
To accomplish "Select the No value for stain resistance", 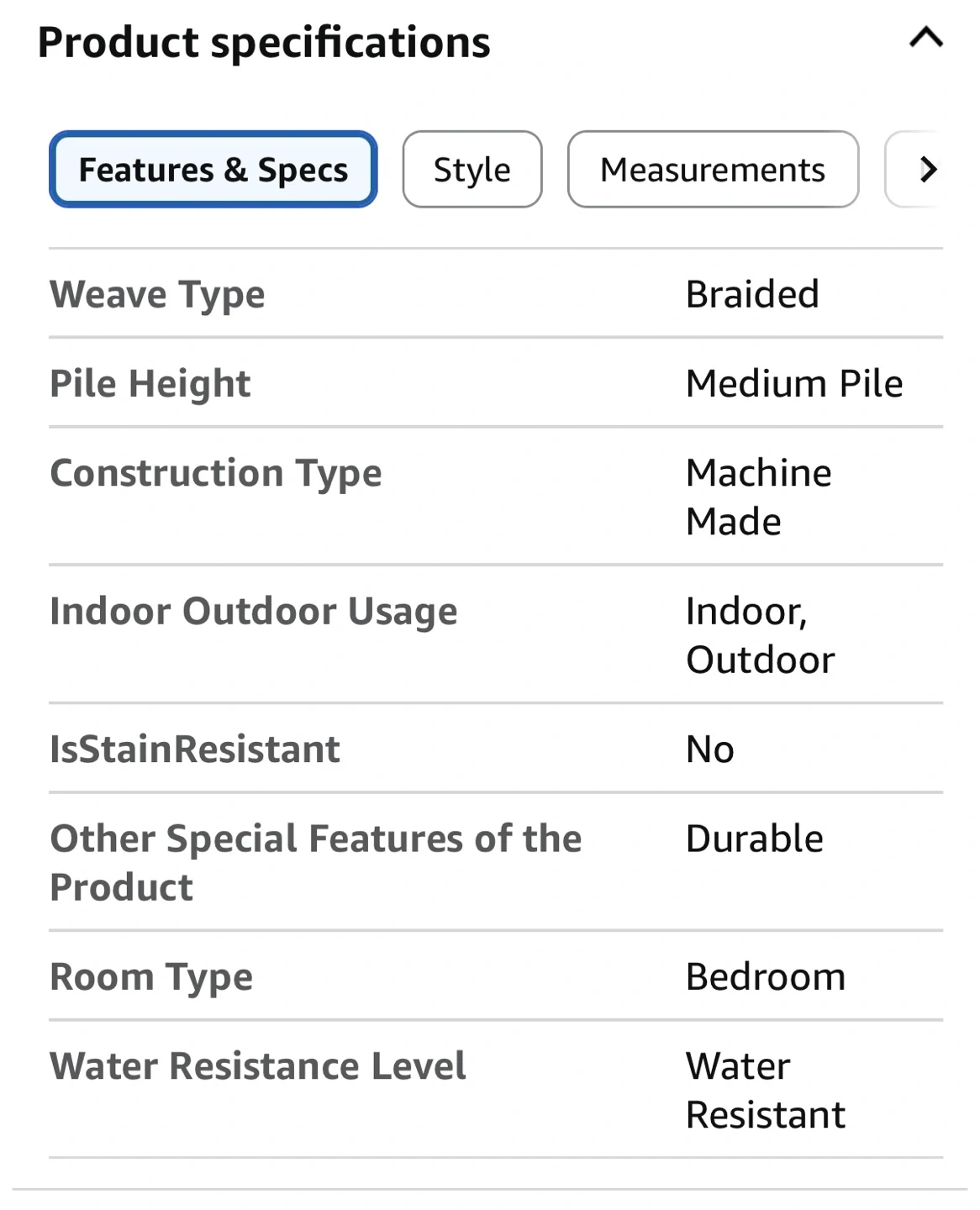I will coord(709,750).
